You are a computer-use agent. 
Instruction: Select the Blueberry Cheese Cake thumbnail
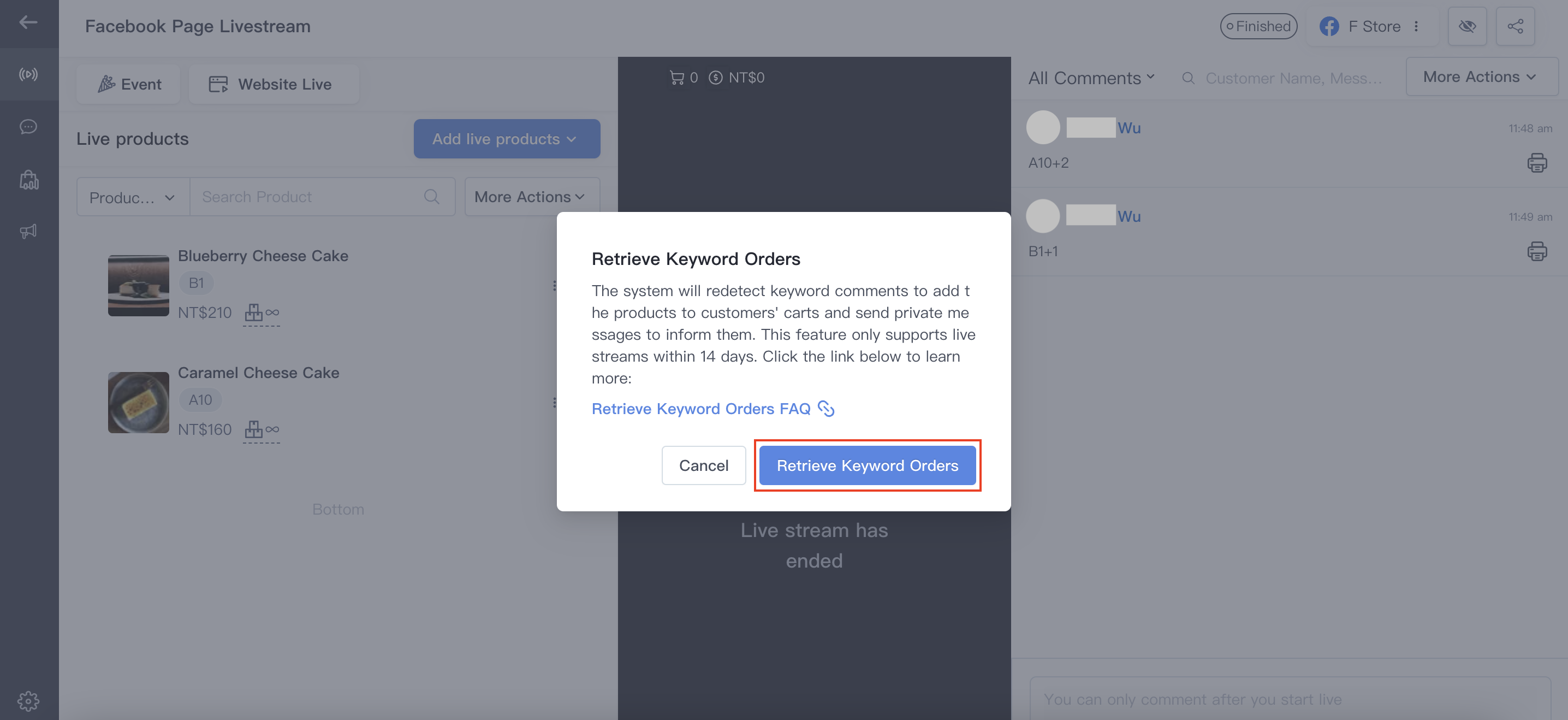[x=138, y=285]
